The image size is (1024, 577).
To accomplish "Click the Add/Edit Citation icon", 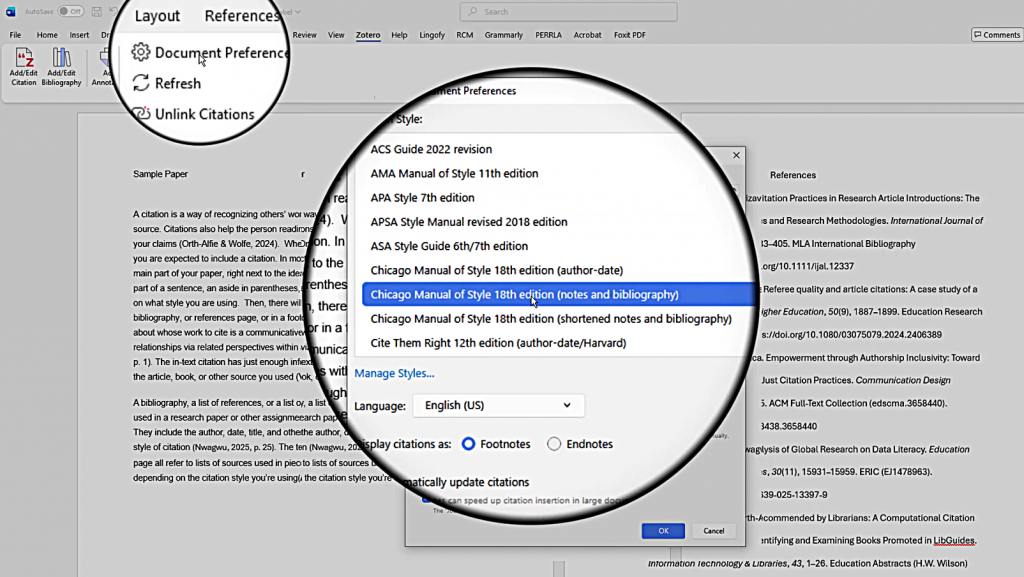I will point(24,59).
